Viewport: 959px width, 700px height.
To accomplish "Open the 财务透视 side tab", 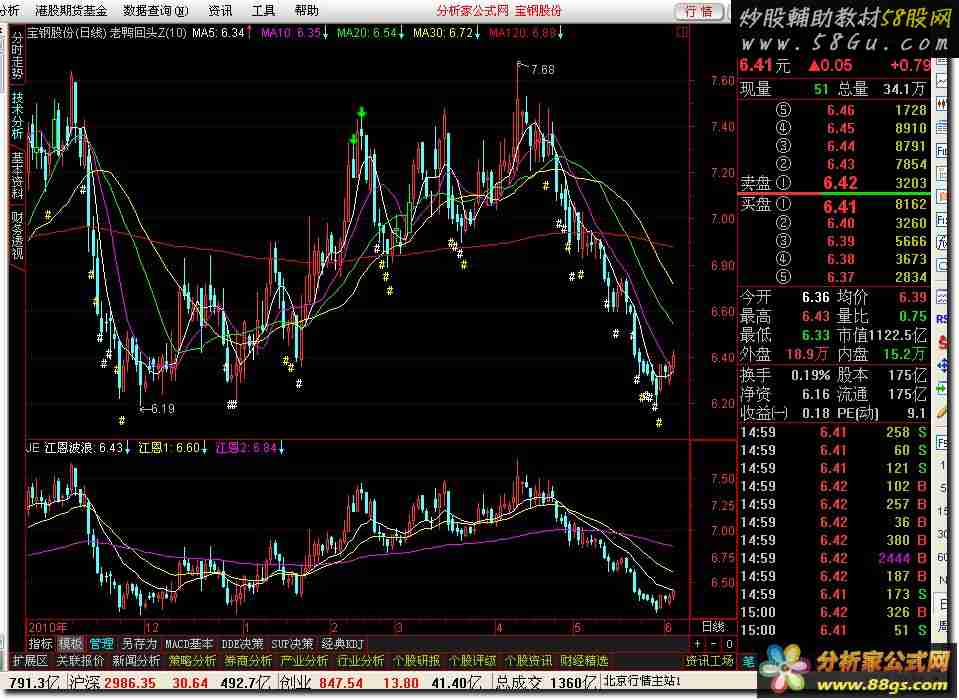I will coord(17,235).
